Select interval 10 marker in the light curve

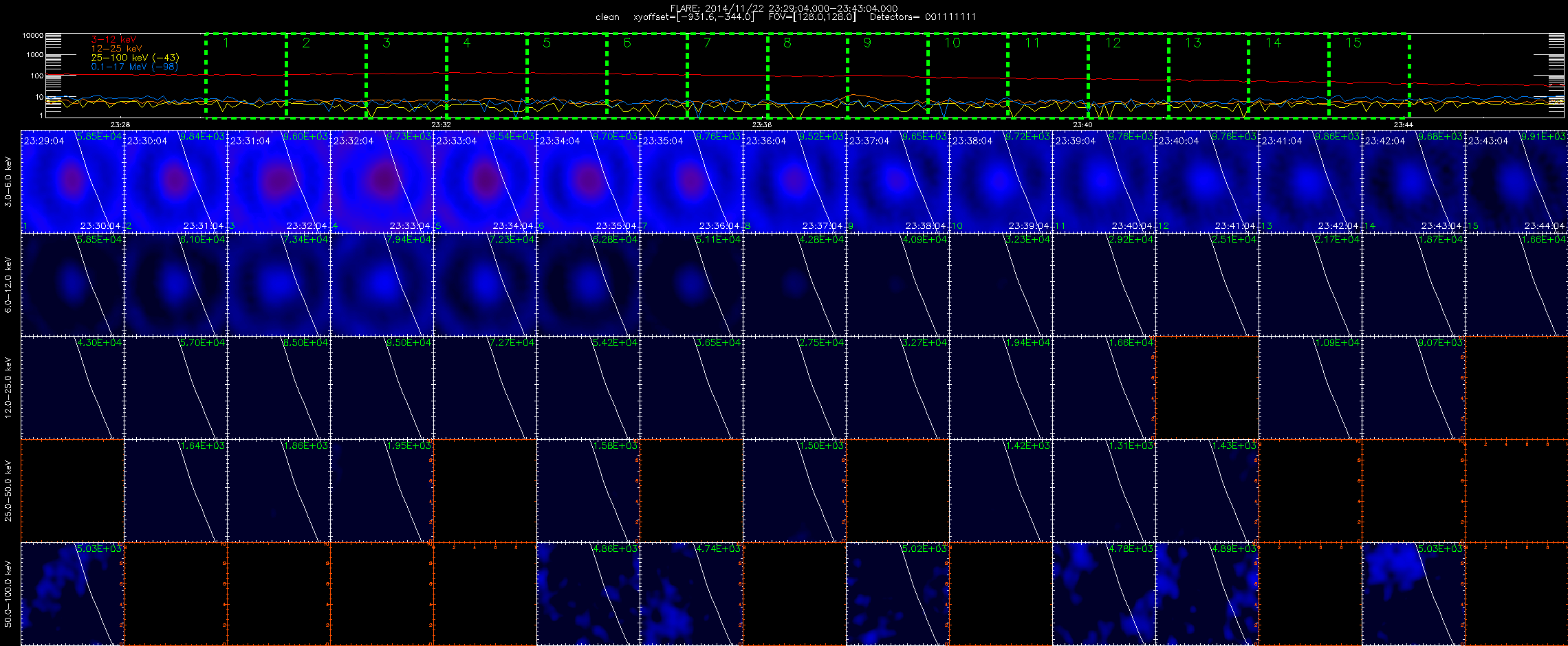pos(952,43)
